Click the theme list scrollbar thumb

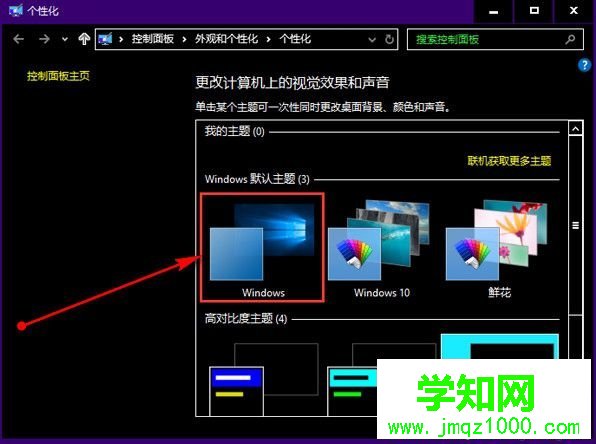tap(575, 225)
